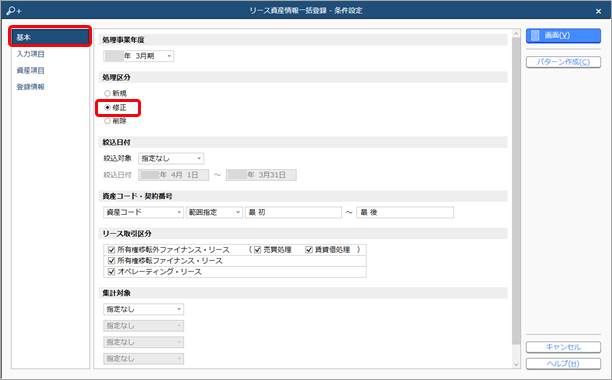Click the 処理区分 section header
Screen dimensions: 612x380
pos(303,77)
